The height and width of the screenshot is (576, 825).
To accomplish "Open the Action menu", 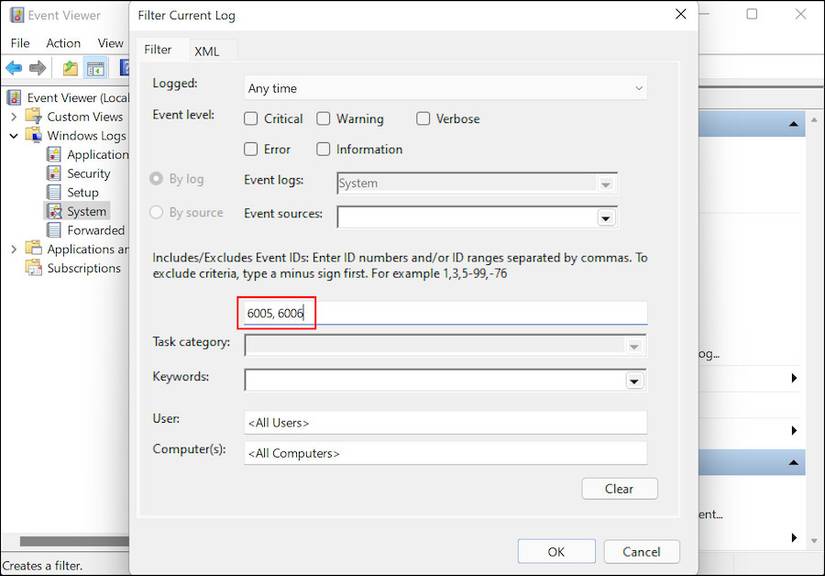I will point(63,43).
